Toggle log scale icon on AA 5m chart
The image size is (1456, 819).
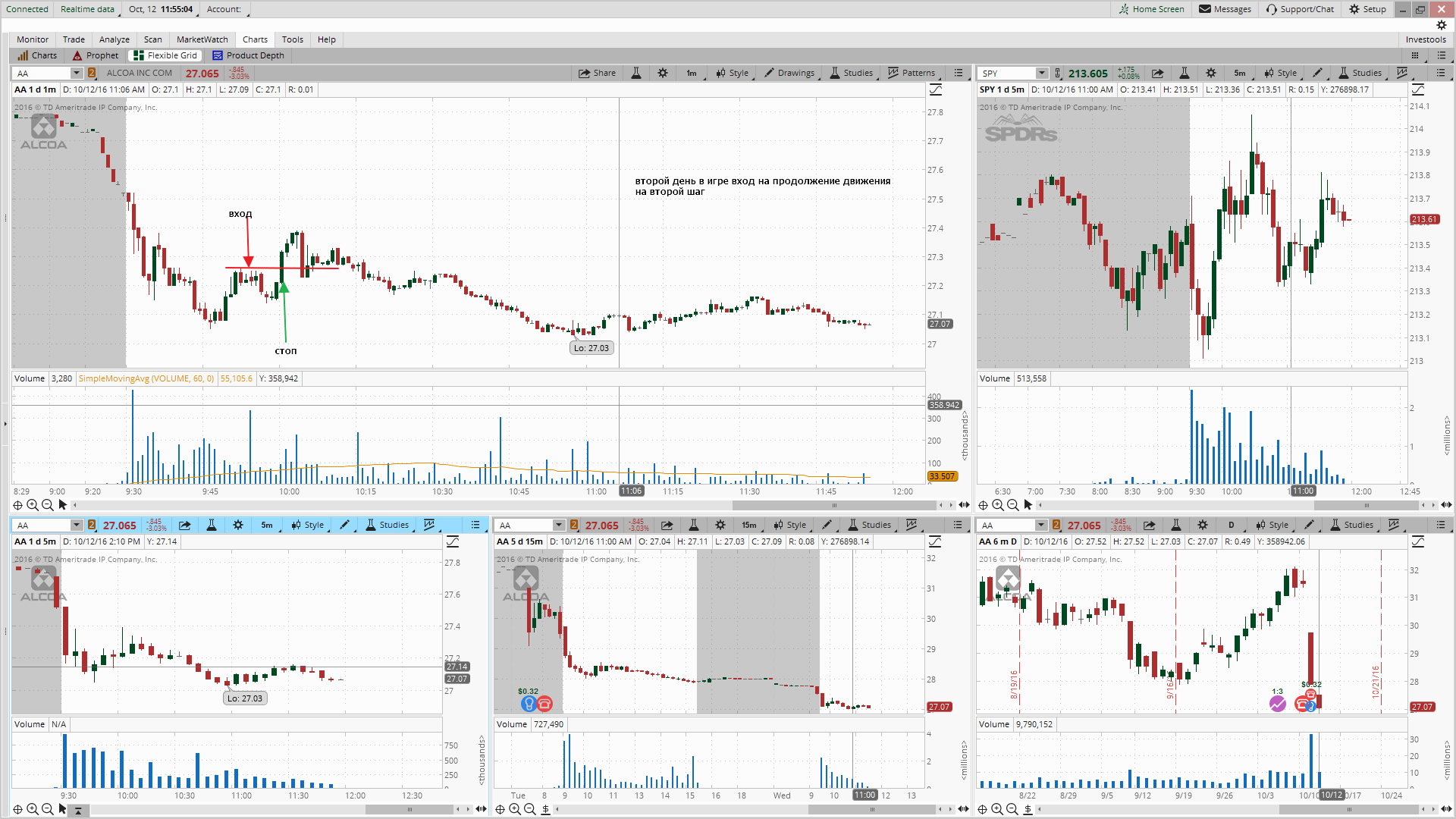point(453,541)
